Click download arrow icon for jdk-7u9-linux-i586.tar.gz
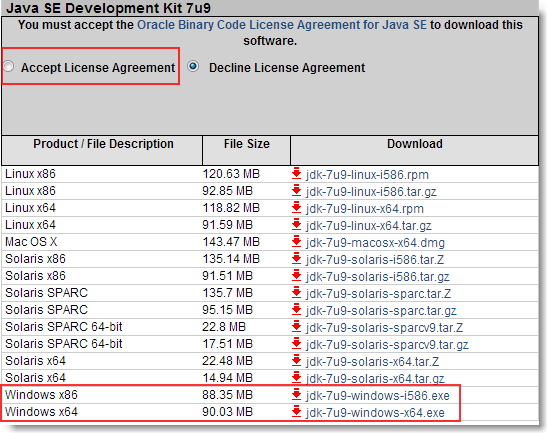This screenshot has width=547, height=433. (296, 191)
